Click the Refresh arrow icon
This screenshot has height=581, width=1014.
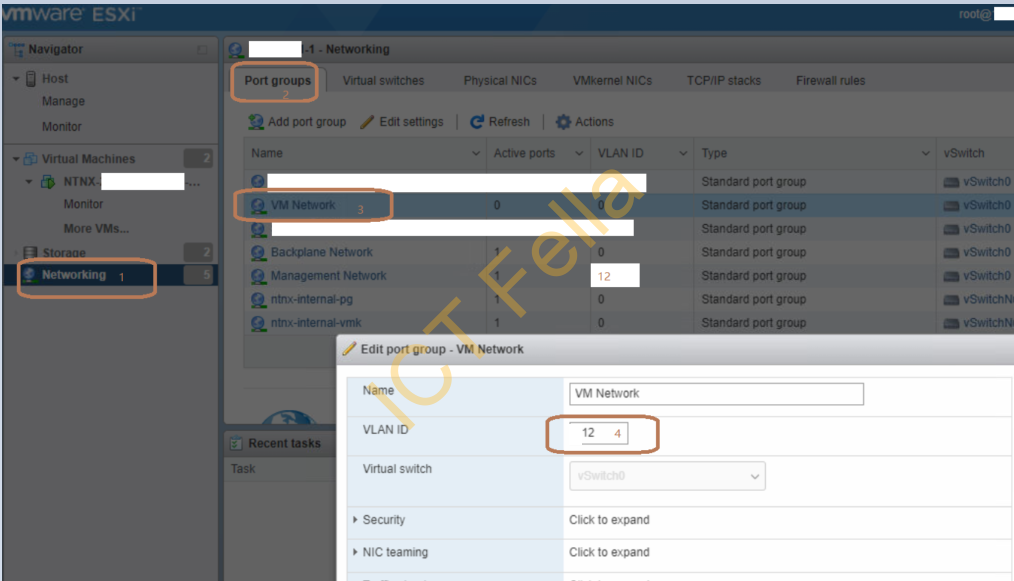point(477,122)
